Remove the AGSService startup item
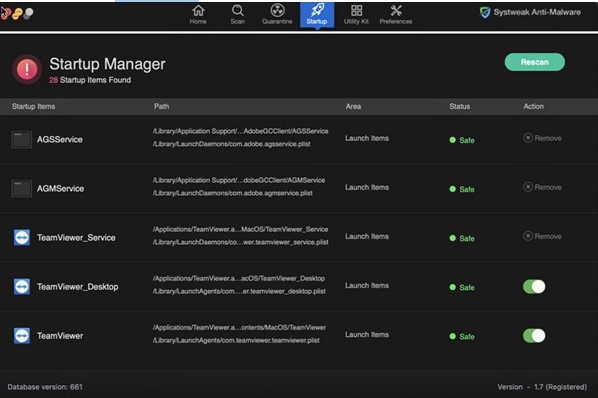The width and height of the screenshot is (598, 398). point(542,138)
